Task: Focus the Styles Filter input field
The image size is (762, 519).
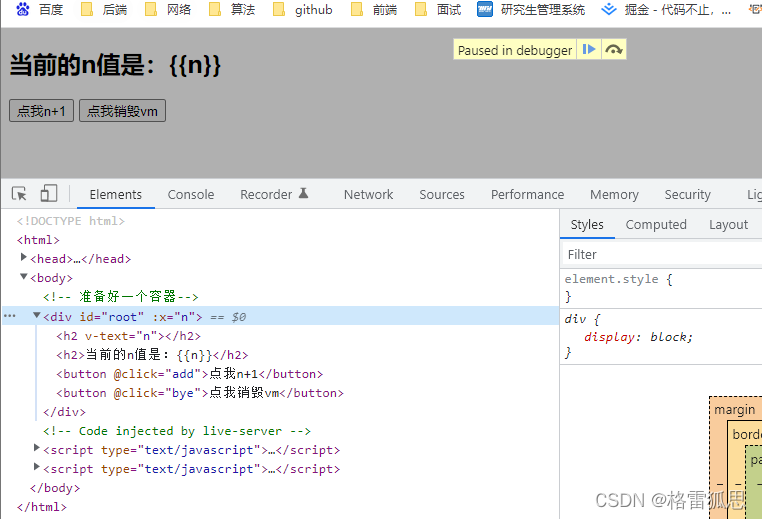Action: pos(660,254)
